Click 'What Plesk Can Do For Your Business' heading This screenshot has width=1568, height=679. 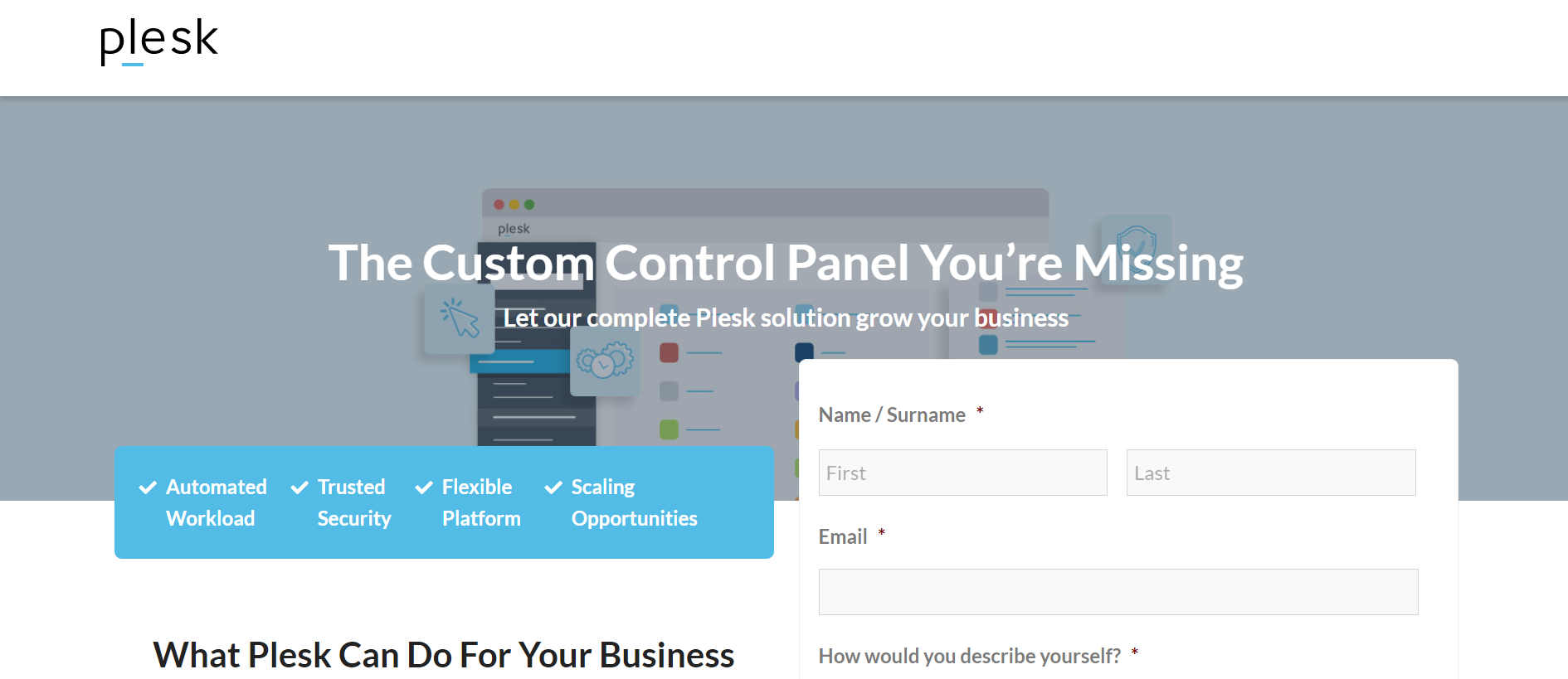pyautogui.click(x=444, y=655)
